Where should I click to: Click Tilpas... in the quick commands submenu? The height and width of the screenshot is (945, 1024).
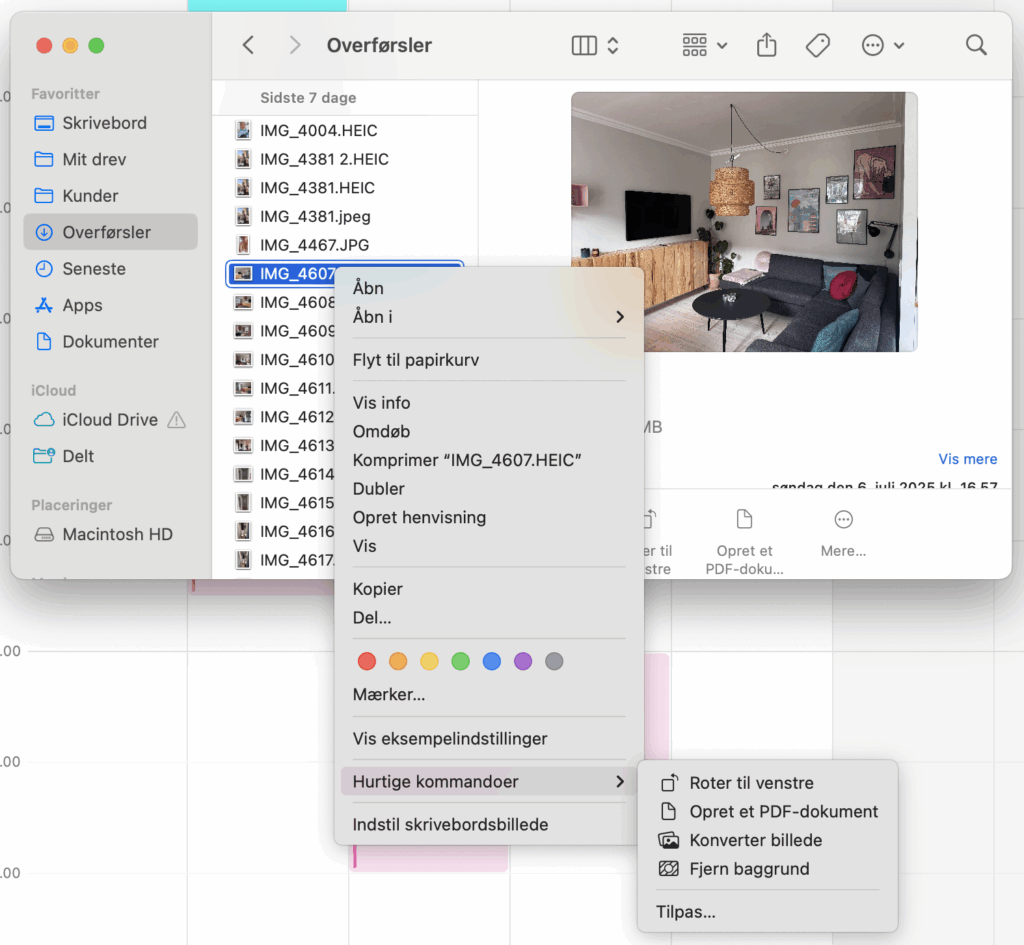click(686, 911)
